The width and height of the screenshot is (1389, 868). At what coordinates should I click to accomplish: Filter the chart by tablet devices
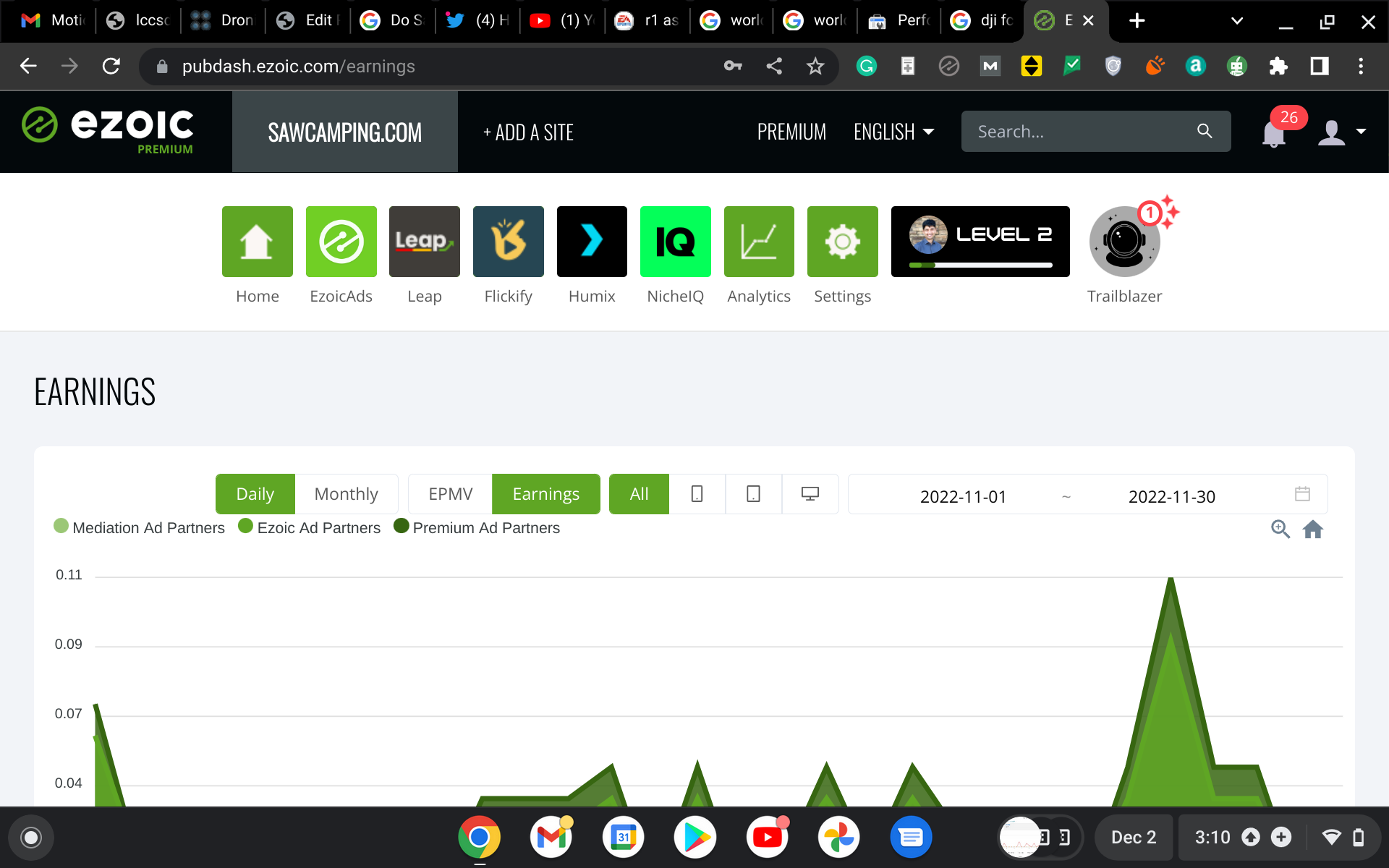753,494
